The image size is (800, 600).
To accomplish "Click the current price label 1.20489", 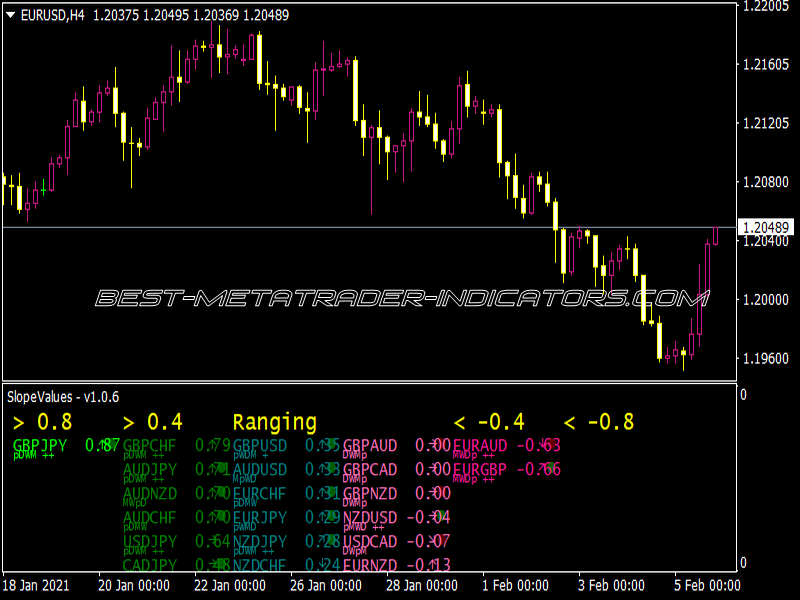I will point(766,228).
